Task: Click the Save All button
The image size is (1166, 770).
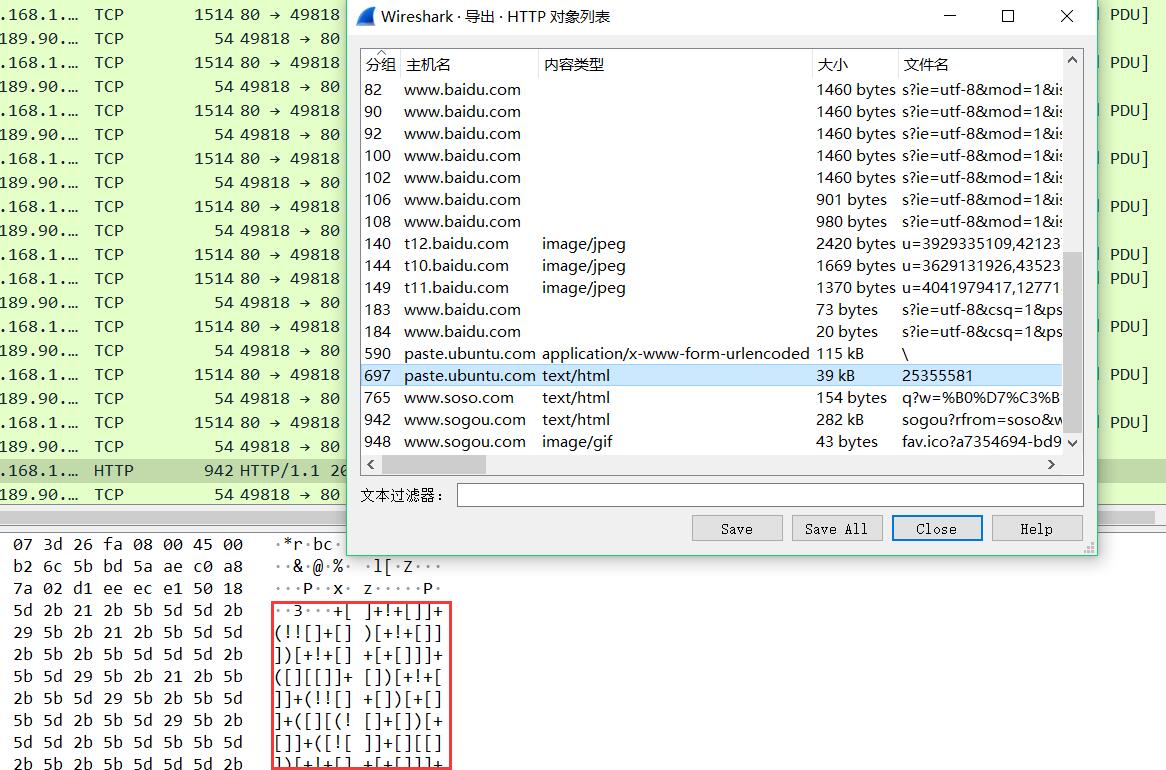Action: click(x=836, y=528)
